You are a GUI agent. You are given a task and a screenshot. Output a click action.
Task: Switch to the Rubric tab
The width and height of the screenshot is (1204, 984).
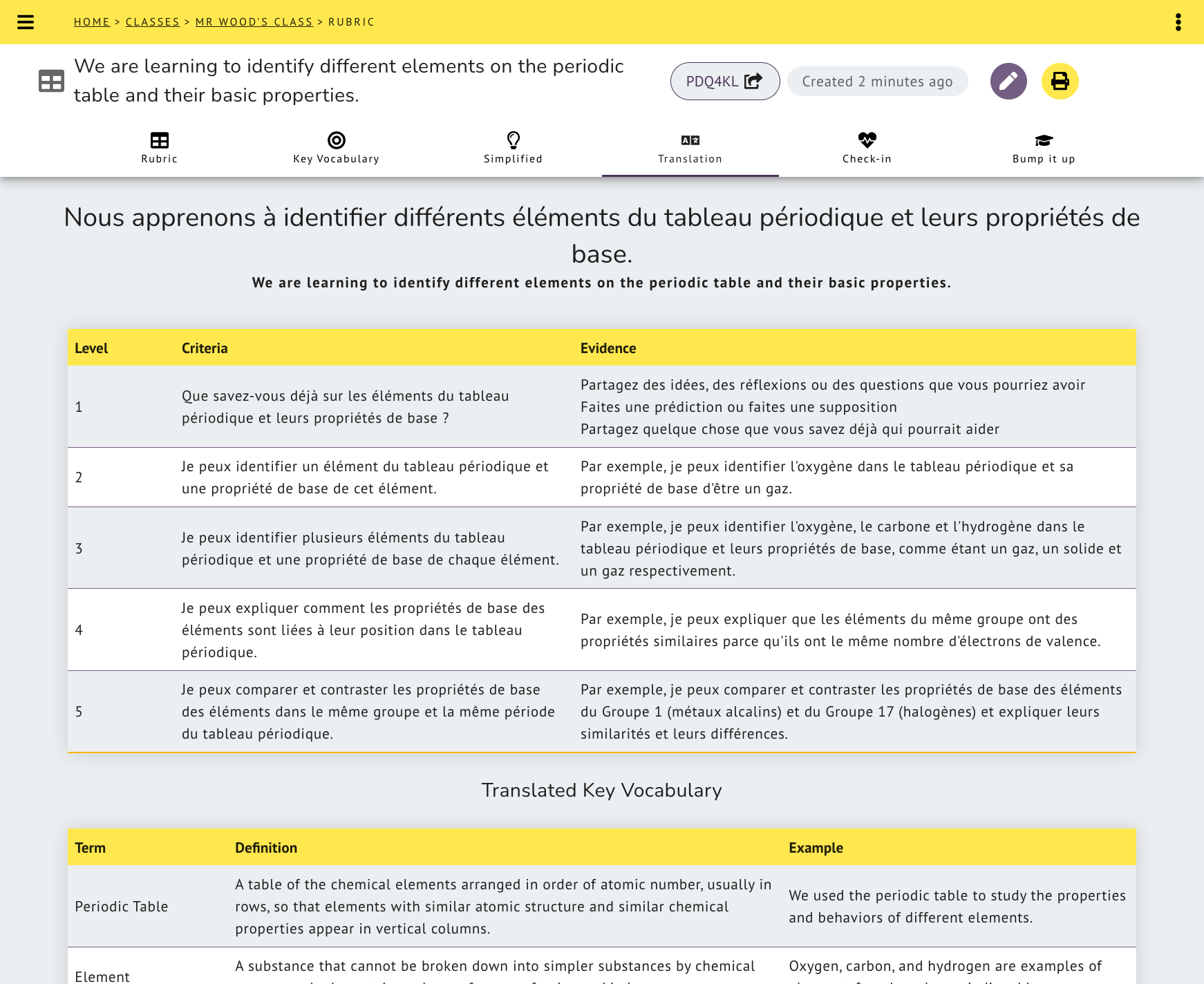(160, 149)
